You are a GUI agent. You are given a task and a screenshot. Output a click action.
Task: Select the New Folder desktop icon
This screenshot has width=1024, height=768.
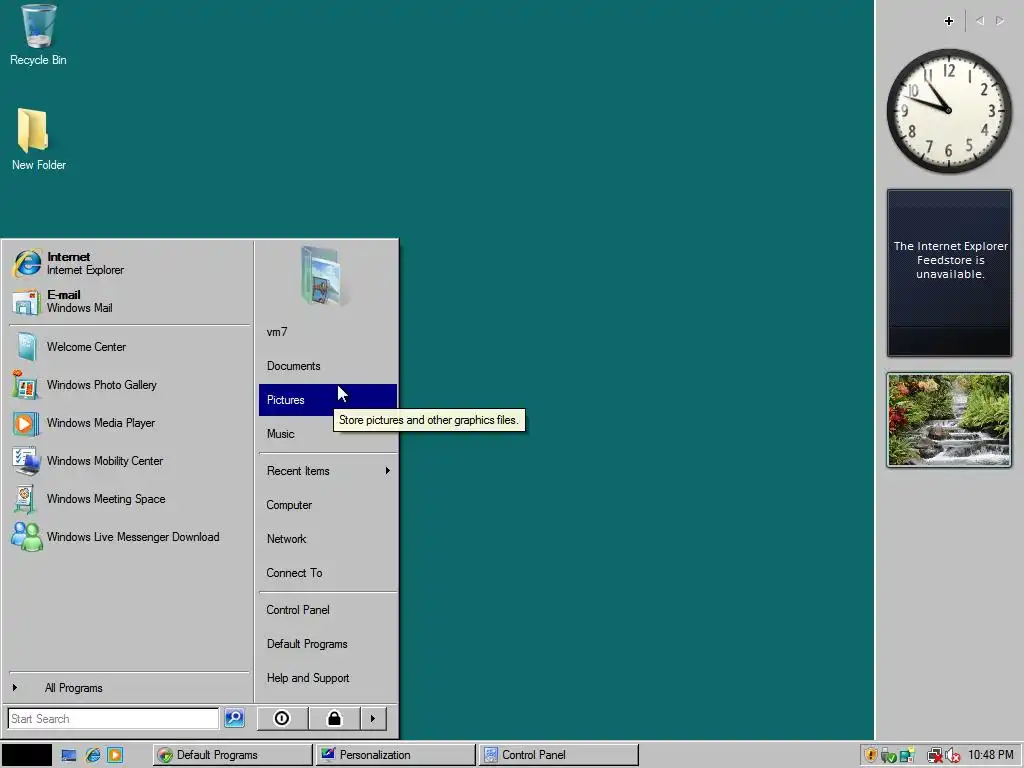coord(38,140)
